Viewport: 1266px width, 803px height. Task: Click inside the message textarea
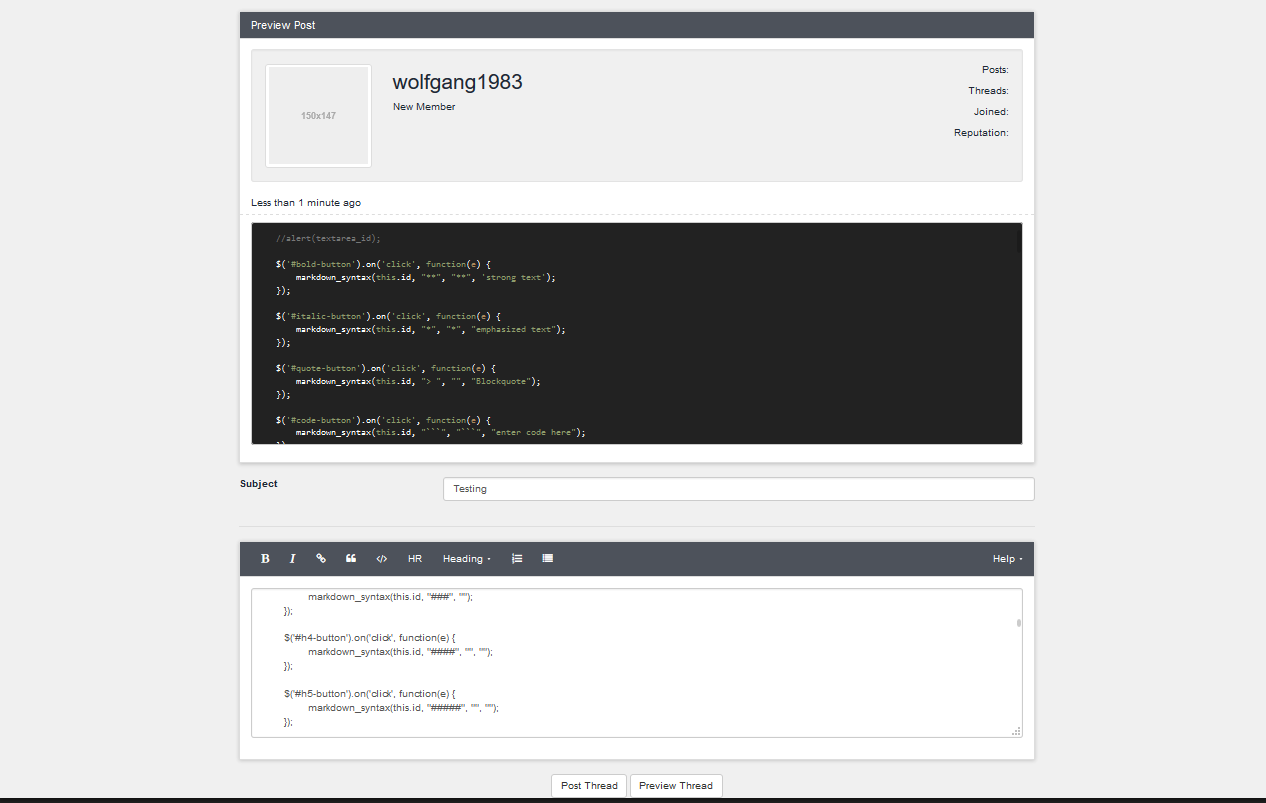(x=636, y=663)
